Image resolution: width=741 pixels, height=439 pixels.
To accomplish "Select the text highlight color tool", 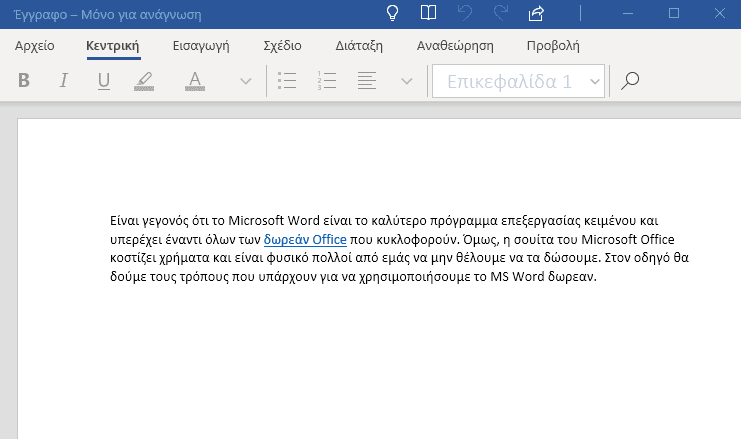I will click(x=144, y=81).
